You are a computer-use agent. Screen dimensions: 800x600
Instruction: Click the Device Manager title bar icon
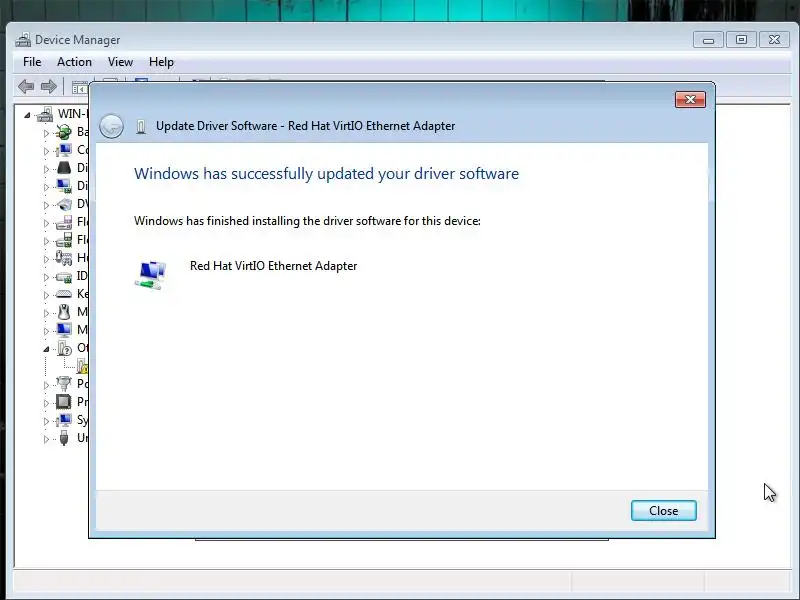(x=23, y=40)
